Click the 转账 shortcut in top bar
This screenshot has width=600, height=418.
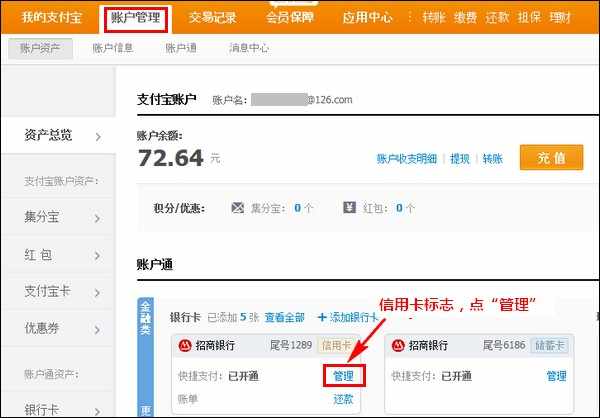click(x=434, y=18)
